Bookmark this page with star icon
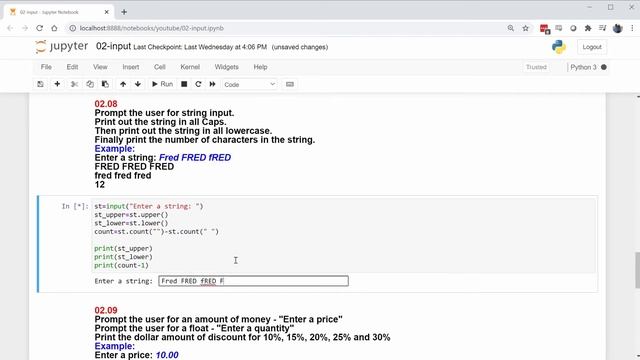The width and height of the screenshot is (640, 360). (525, 28)
